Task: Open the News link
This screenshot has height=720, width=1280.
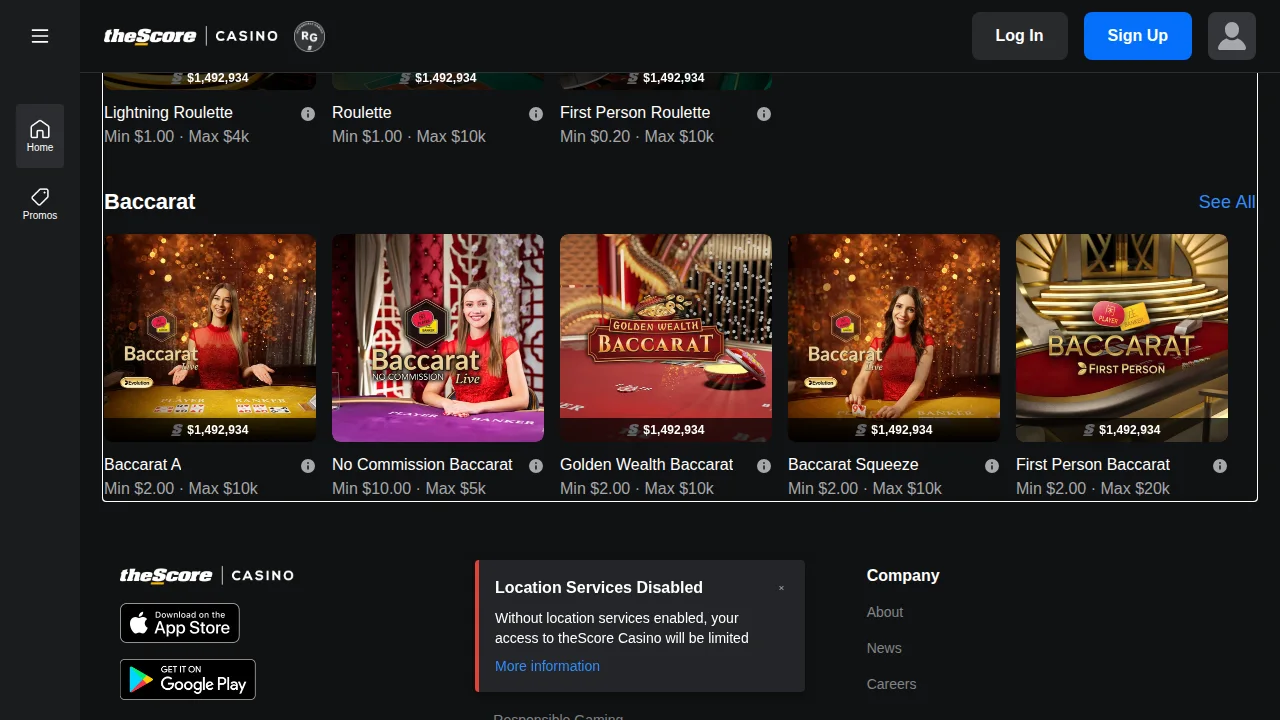Action: 884,648
